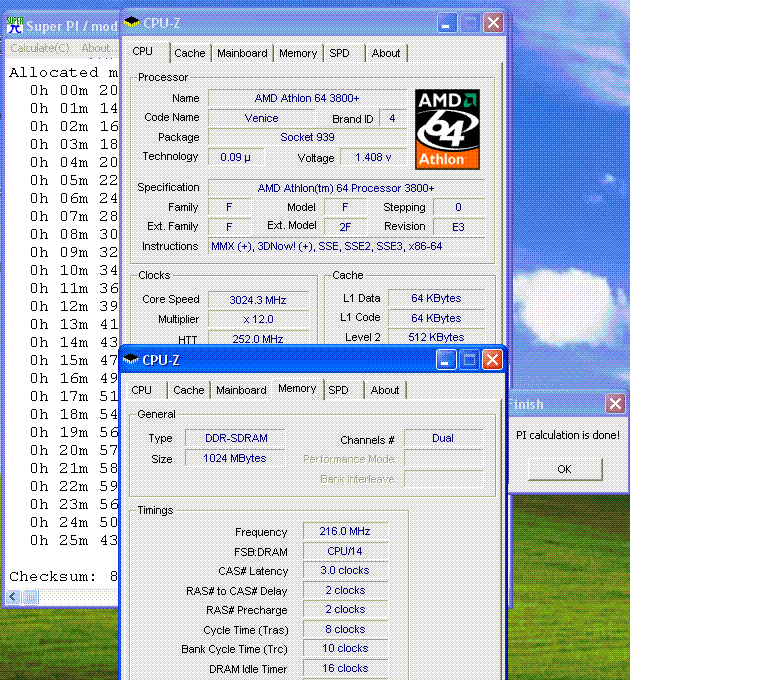765x680 pixels.
Task: Open the Cache tab in the lower CPU-Z window
Action: tap(189, 390)
